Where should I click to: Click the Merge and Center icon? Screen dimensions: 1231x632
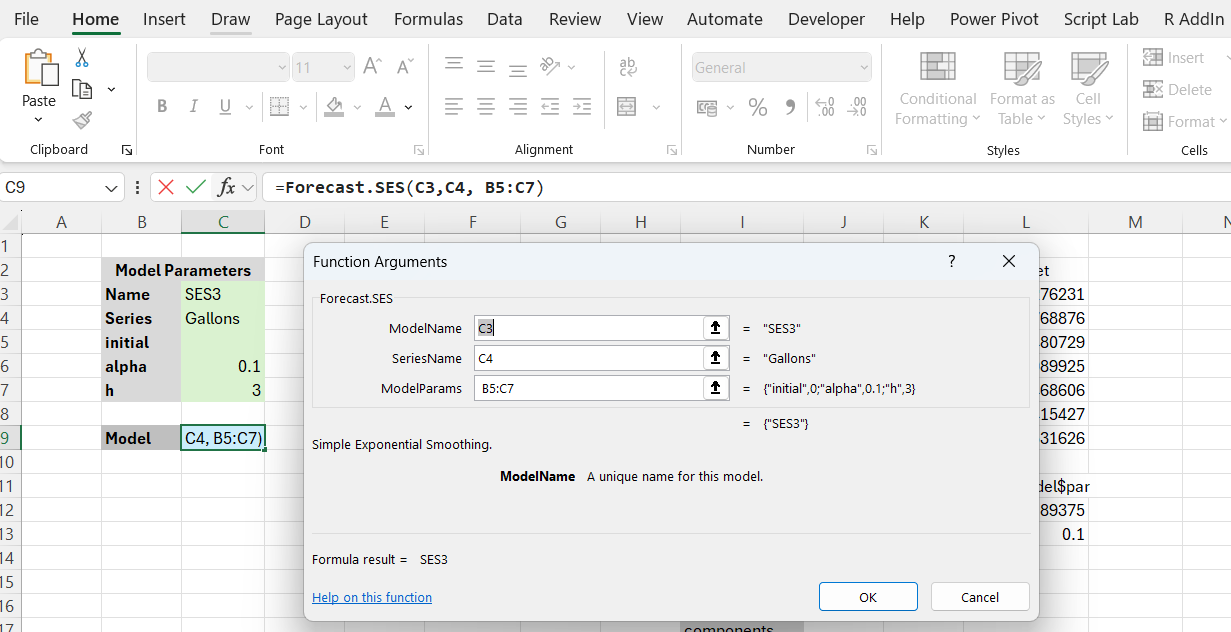coord(627,106)
